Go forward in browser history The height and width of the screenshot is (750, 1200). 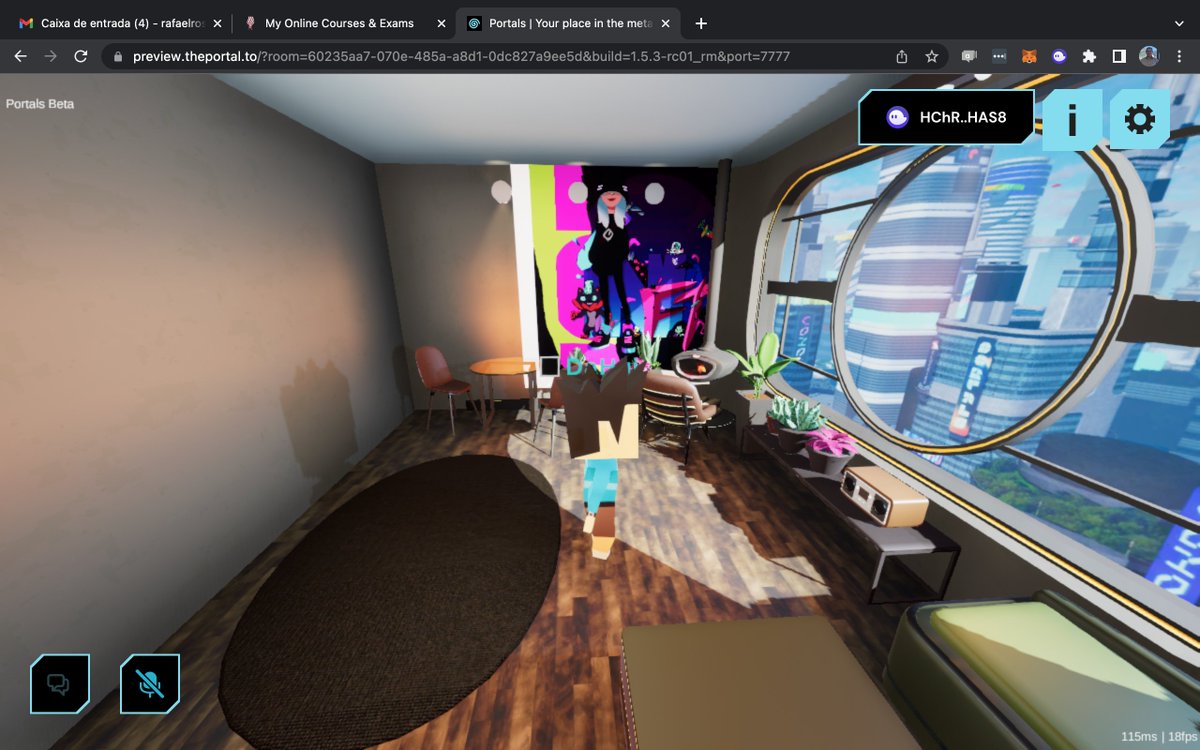[x=50, y=57]
